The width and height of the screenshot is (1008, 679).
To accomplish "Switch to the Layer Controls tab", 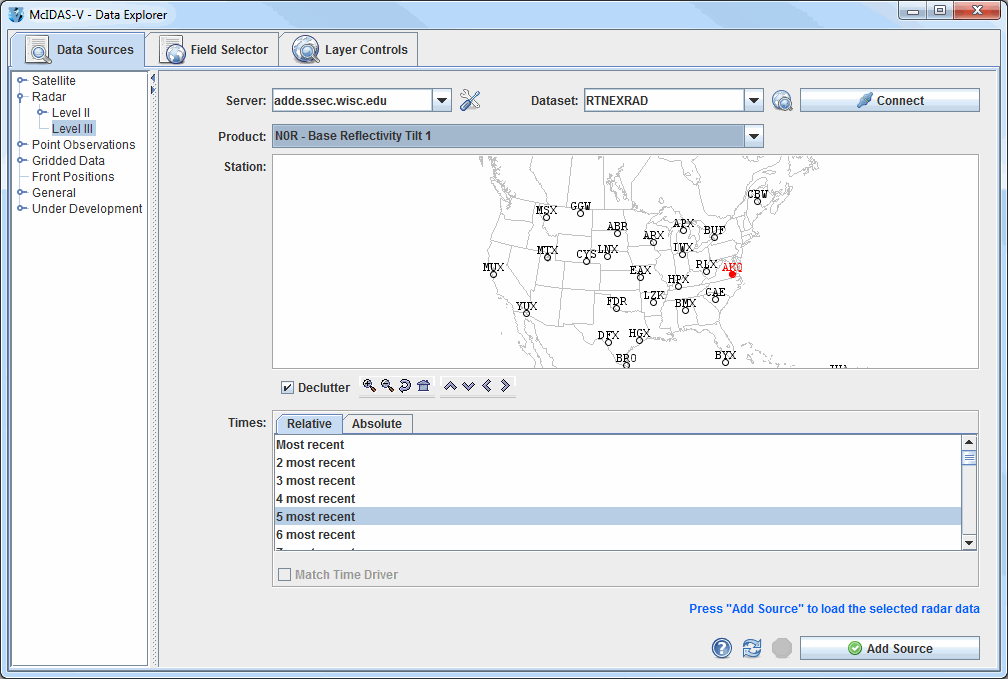I will (x=349, y=50).
